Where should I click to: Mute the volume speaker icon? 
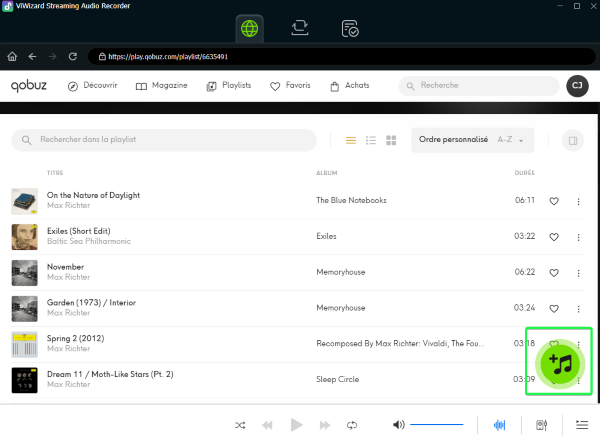point(398,425)
